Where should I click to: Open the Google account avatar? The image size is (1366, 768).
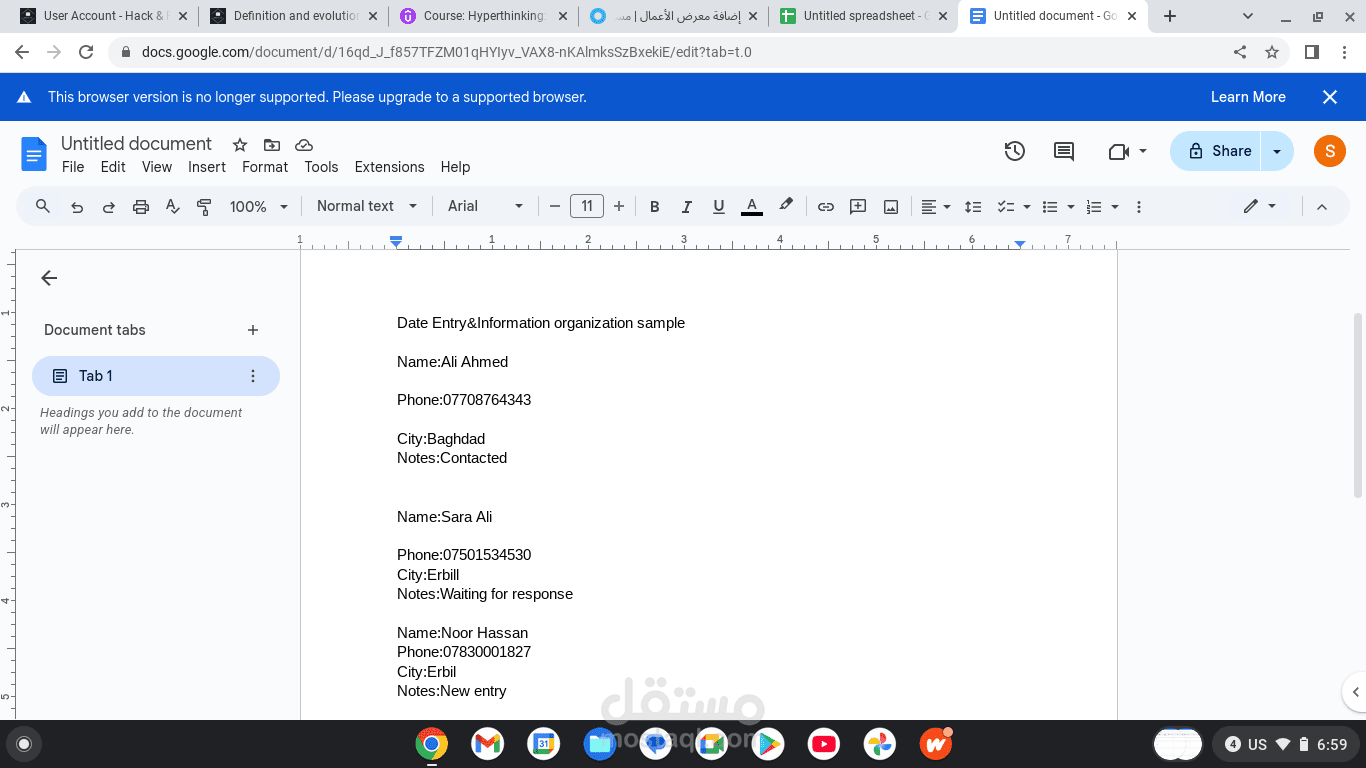tap(1329, 151)
